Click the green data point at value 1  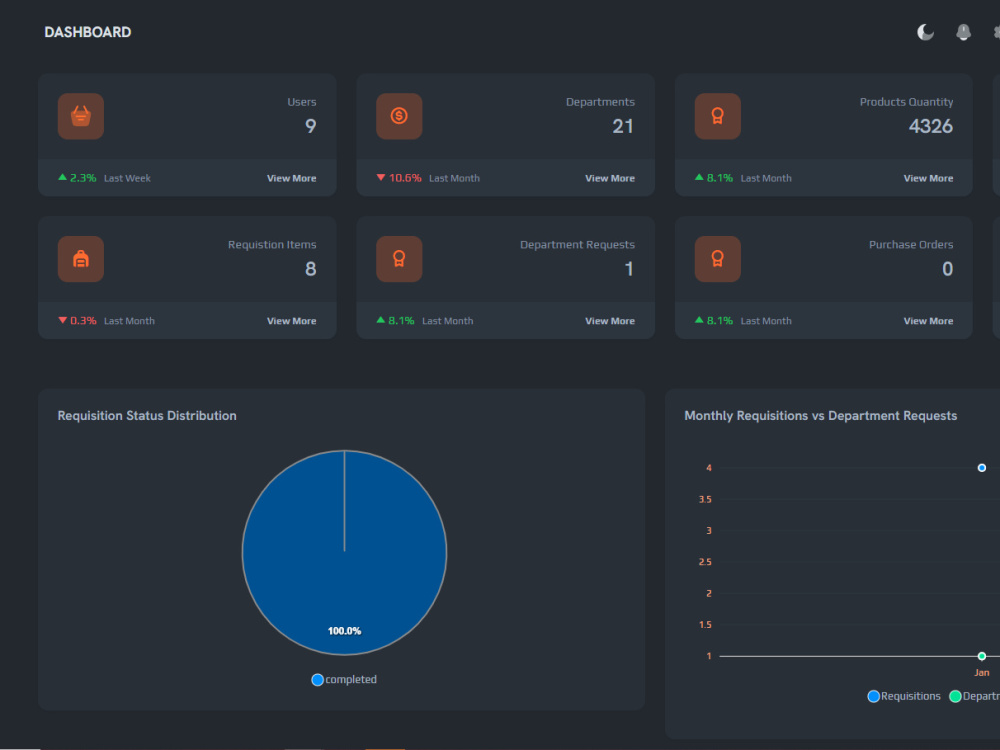pos(982,656)
